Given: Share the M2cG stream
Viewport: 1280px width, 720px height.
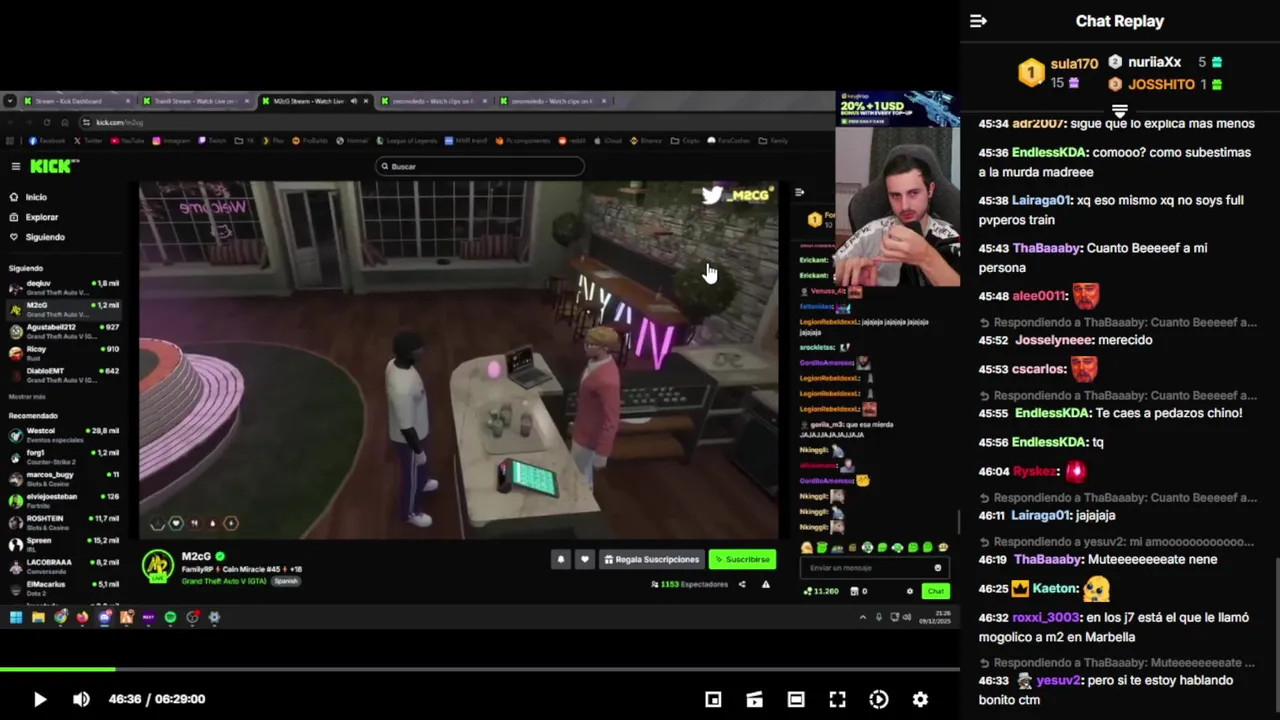Looking at the screenshot, I should tap(742, 584).
